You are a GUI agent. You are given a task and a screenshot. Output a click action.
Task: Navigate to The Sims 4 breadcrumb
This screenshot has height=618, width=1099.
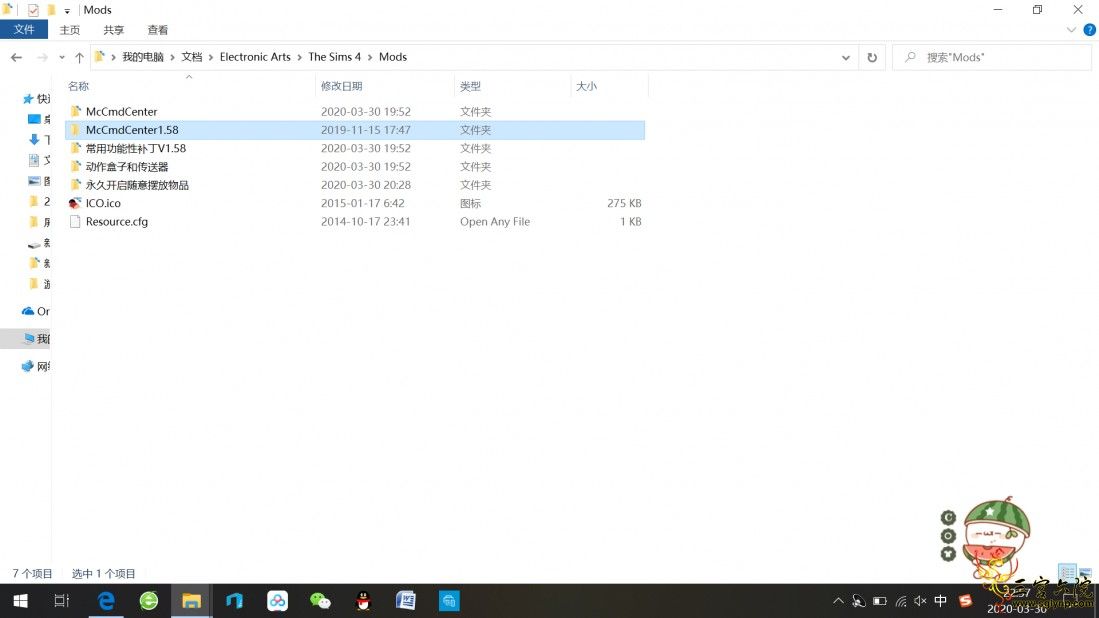coord(334,57)
